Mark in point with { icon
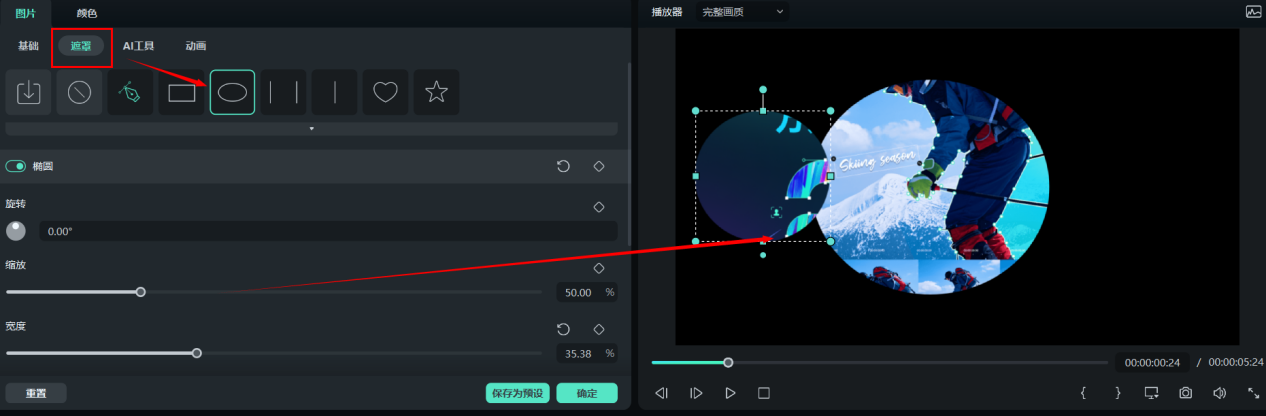Viewport: 1266px width, 416px height. coord(1083,393)
